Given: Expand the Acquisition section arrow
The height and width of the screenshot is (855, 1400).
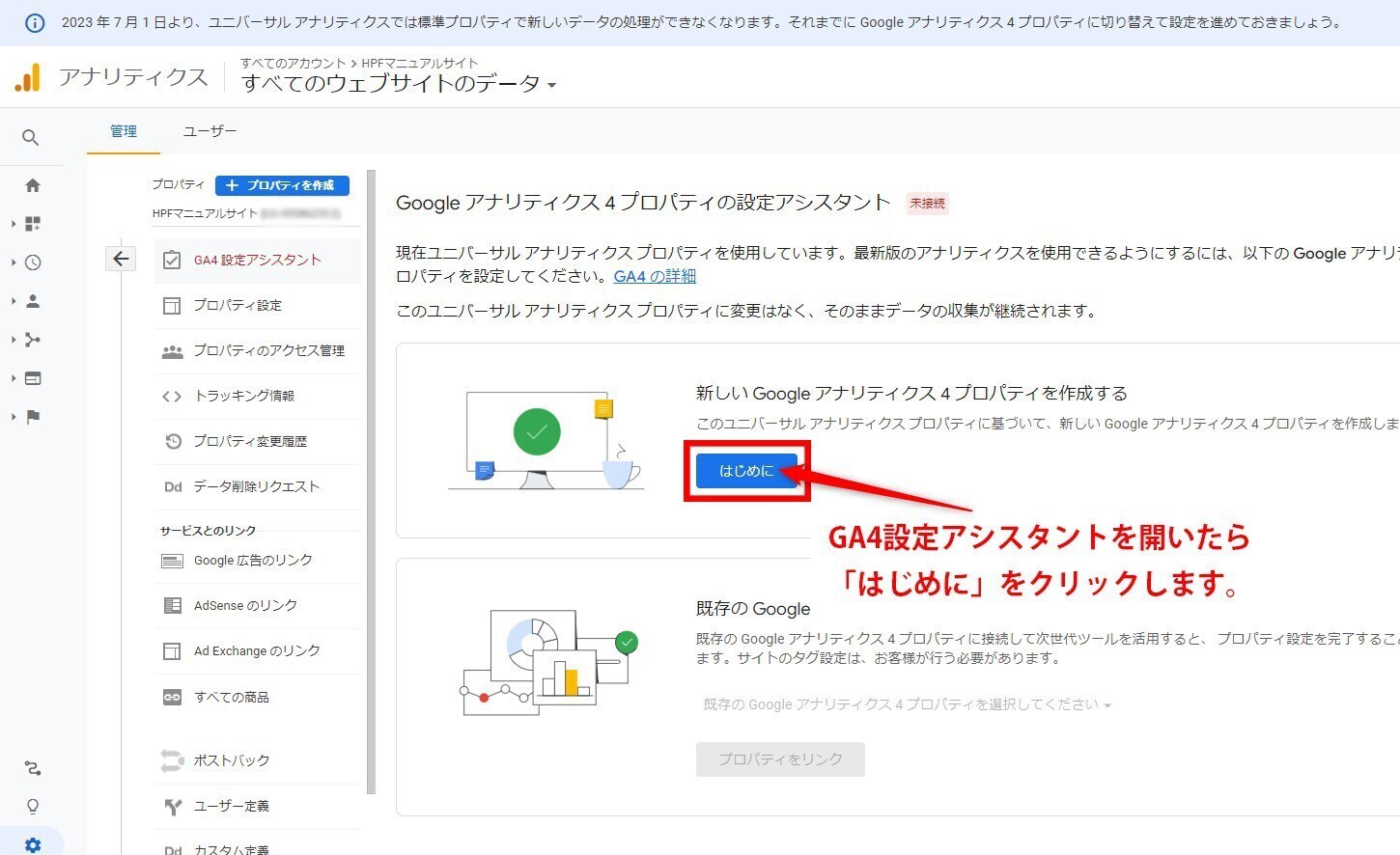Looking at the screenshot, I should click(x=14, y=340).
